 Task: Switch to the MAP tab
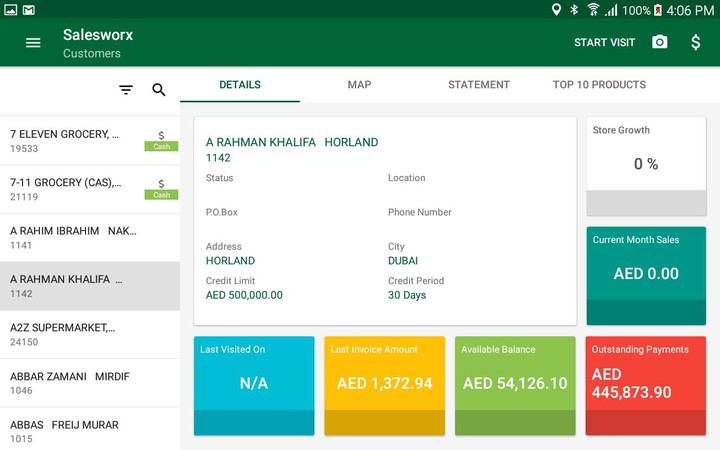tap(359, 85)
